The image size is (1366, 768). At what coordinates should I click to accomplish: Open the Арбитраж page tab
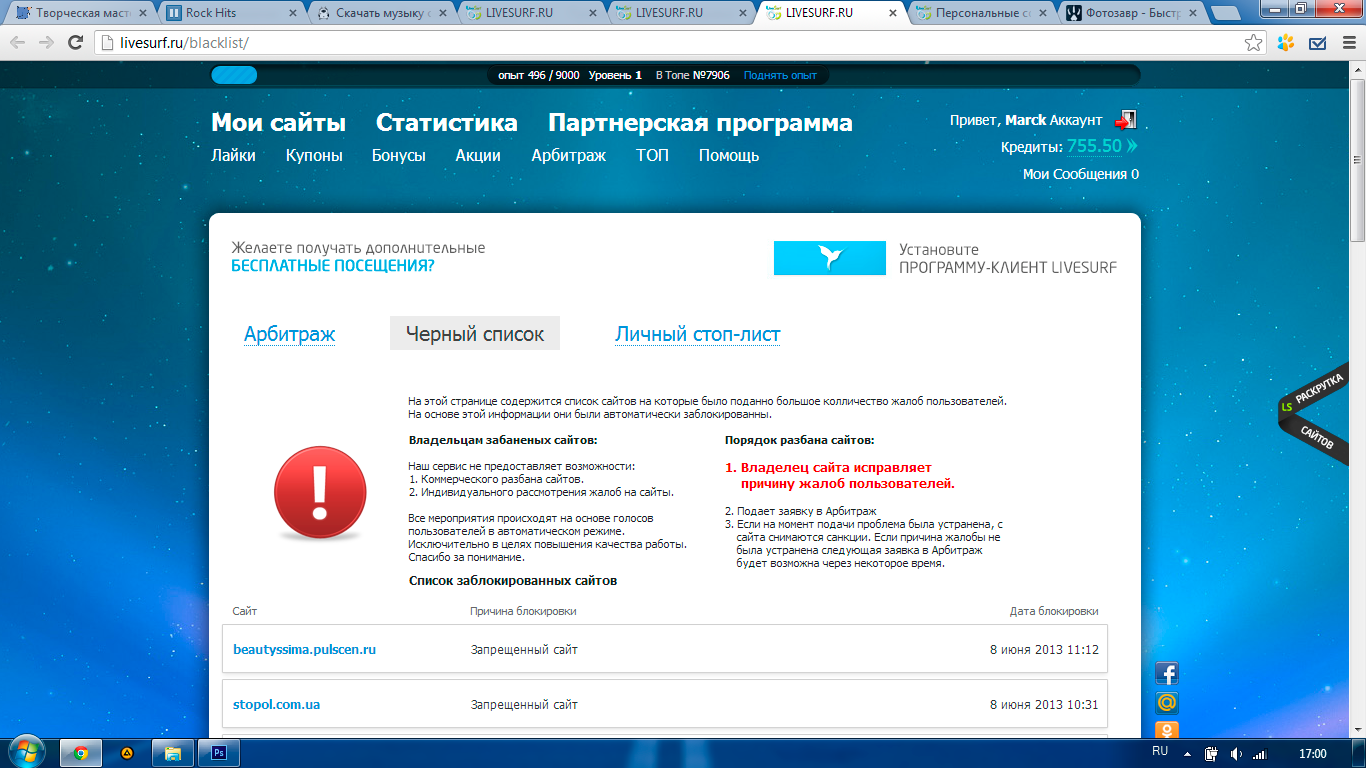pyautogui.click(x=289, y=334)
